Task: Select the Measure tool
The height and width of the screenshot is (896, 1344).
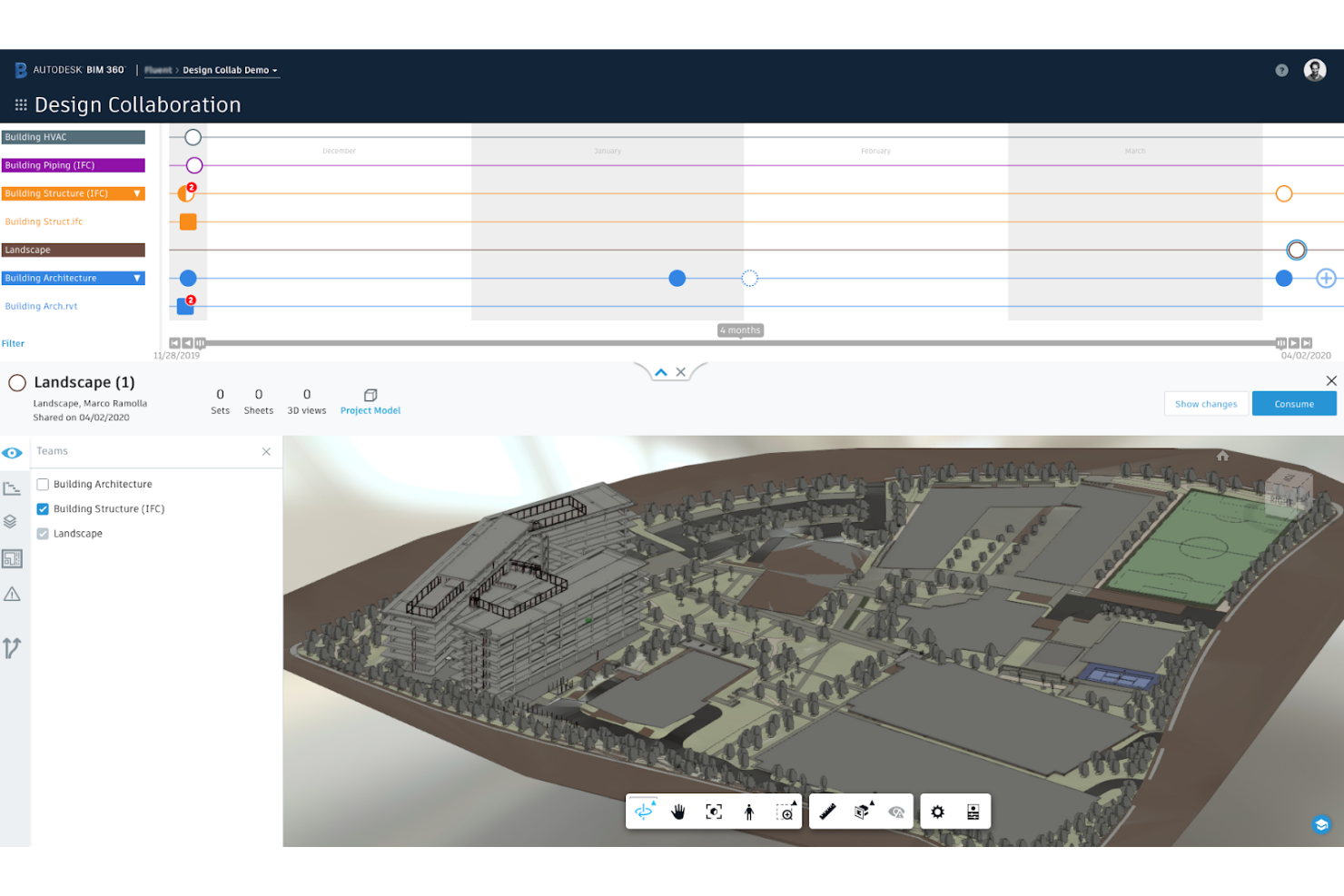Action: tap(826, 812)
